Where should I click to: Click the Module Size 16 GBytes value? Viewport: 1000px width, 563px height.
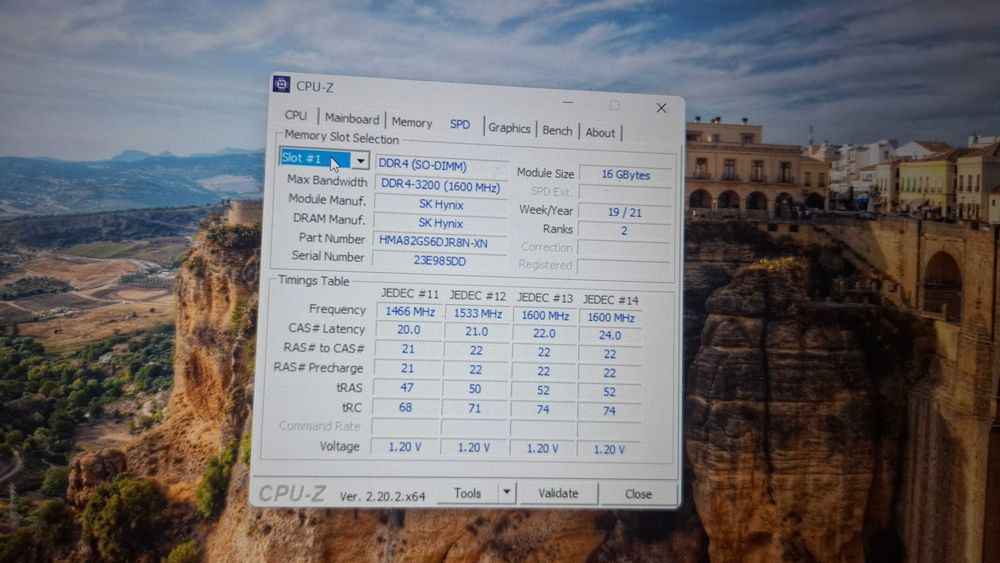click(625, 175)
